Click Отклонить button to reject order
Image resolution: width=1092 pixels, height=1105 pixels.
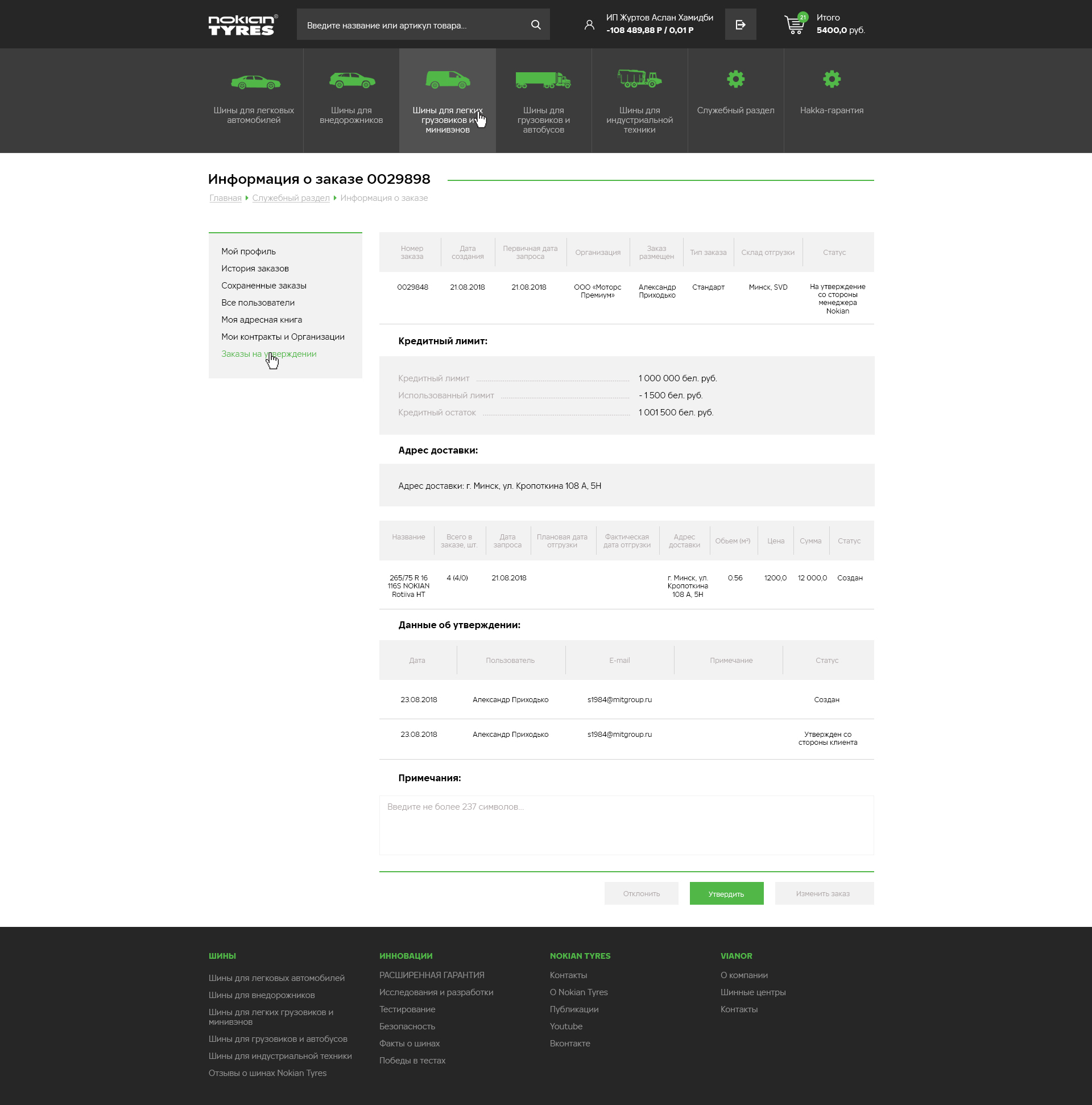point(641,893)
